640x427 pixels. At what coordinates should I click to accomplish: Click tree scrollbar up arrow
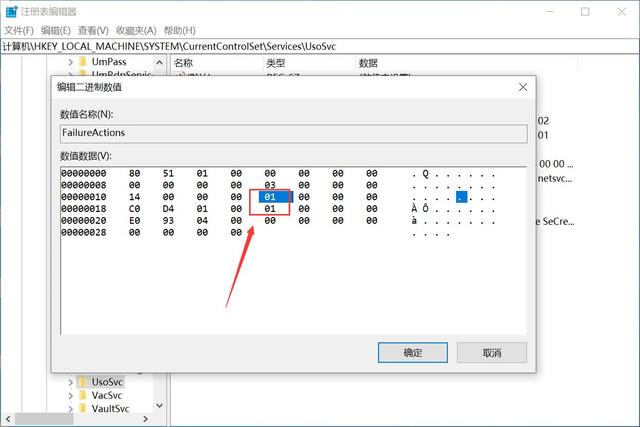(160, 62)
